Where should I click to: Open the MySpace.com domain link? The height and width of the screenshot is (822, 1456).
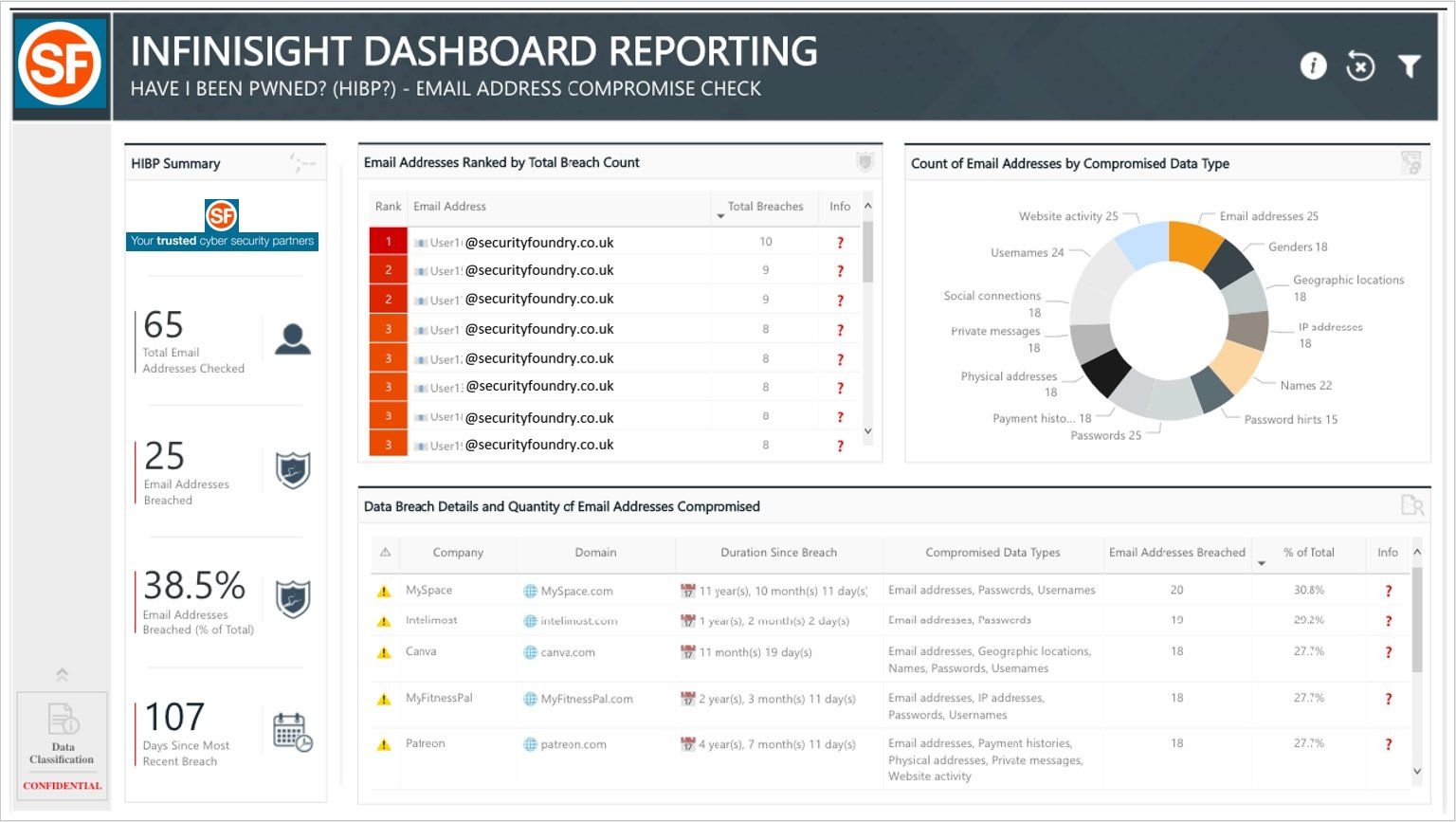[x=576, y=591]
